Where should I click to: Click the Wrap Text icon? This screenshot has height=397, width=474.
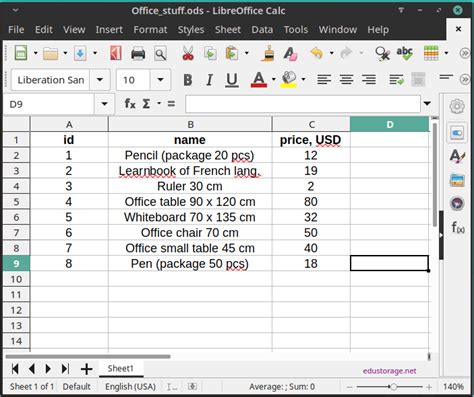pos(396,80)
